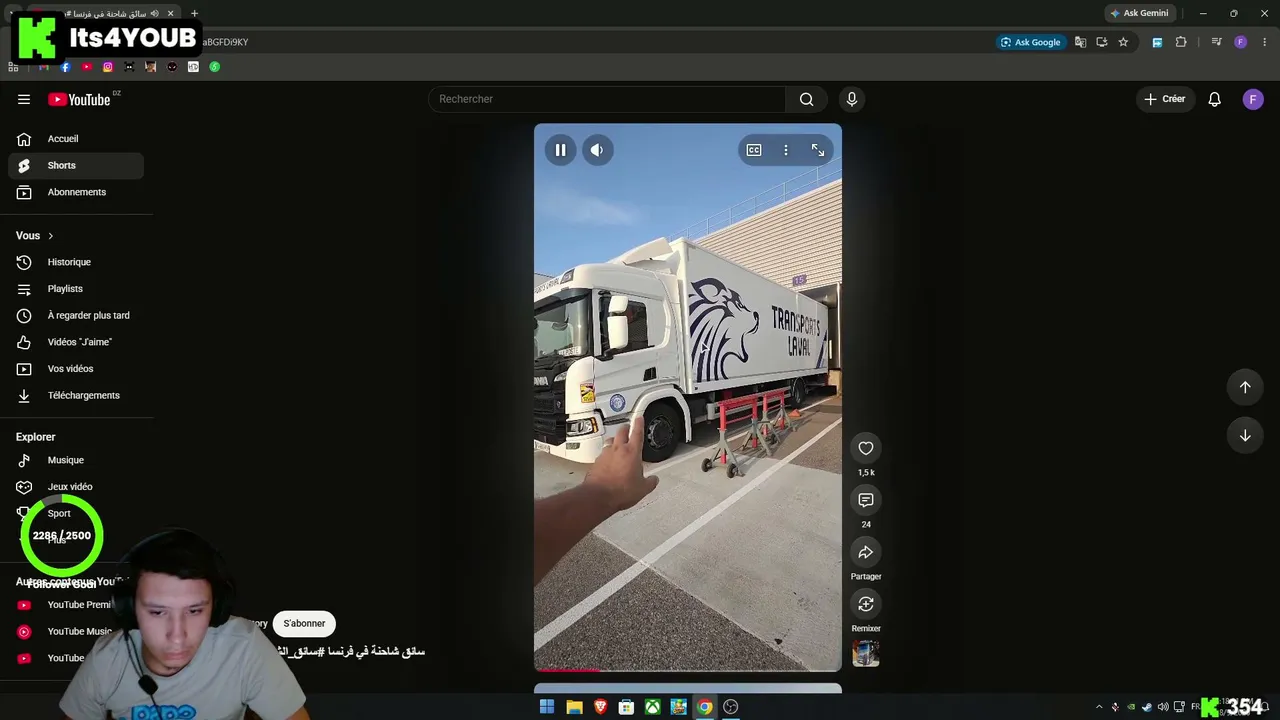Screen dimensions: 1280x720
Task: Switch the Short to fullscreen
Action: pos(818,150)
